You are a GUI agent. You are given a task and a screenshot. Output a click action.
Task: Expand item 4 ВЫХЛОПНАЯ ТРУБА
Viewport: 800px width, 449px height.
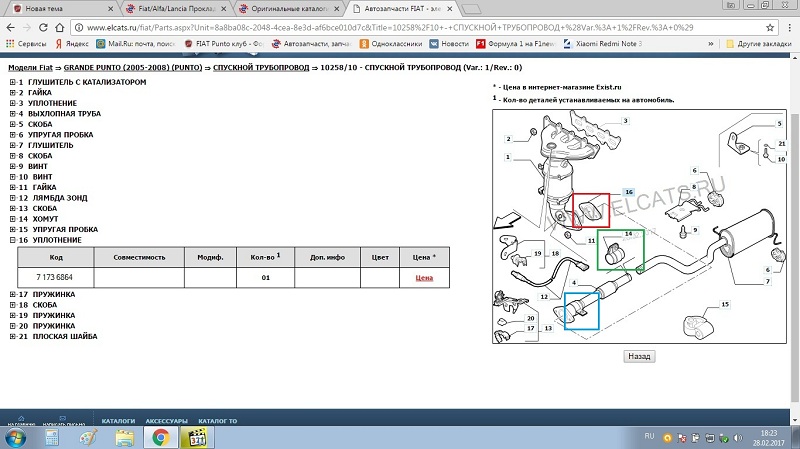[12, 114]
